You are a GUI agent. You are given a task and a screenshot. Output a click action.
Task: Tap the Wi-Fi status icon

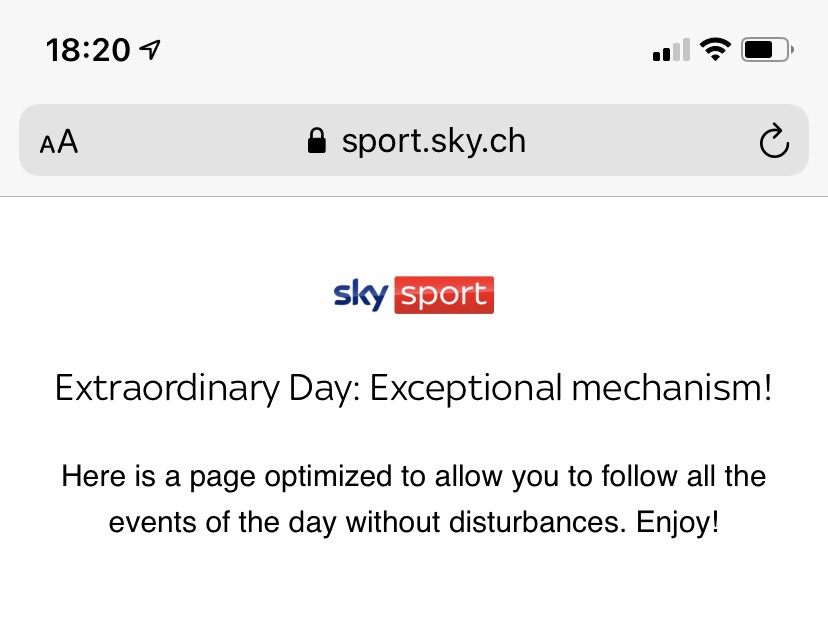pos(715,49)
